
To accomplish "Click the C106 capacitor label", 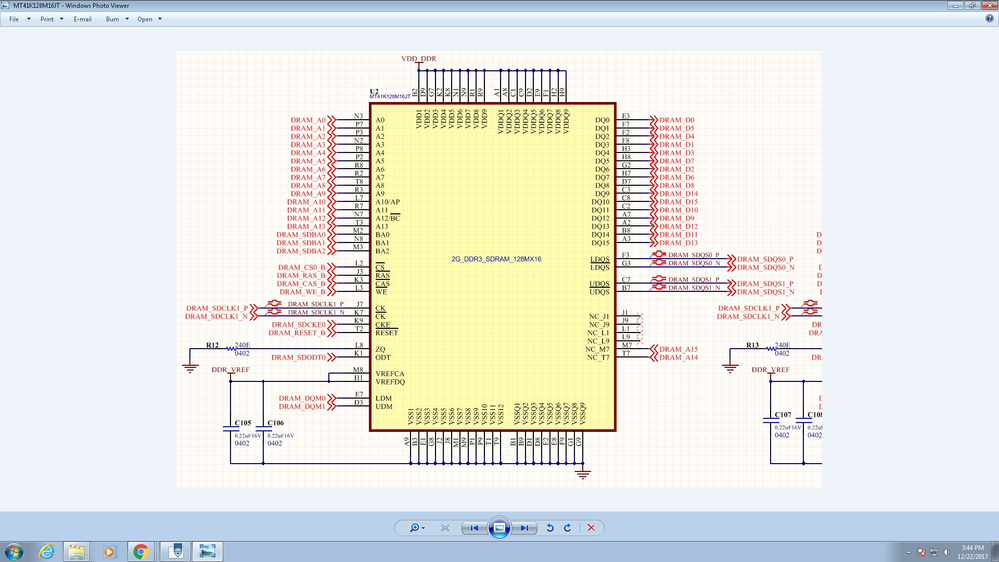I will tap(276, 423).
